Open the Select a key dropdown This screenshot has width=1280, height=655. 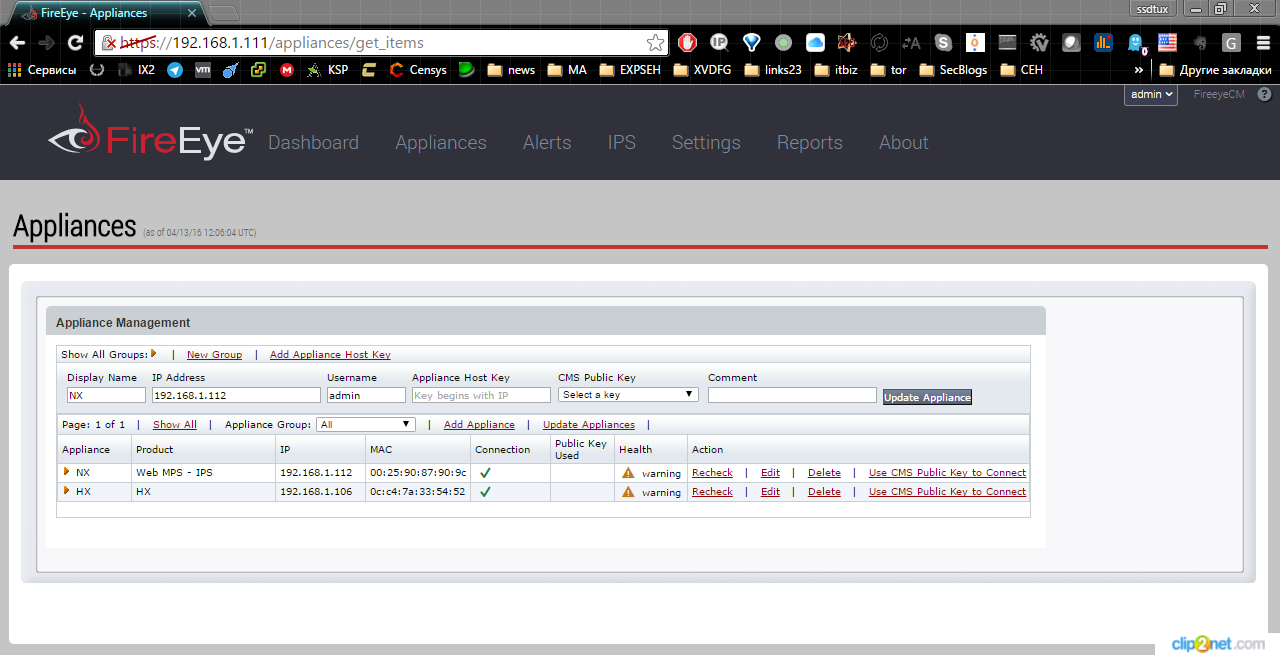(627, 394)
